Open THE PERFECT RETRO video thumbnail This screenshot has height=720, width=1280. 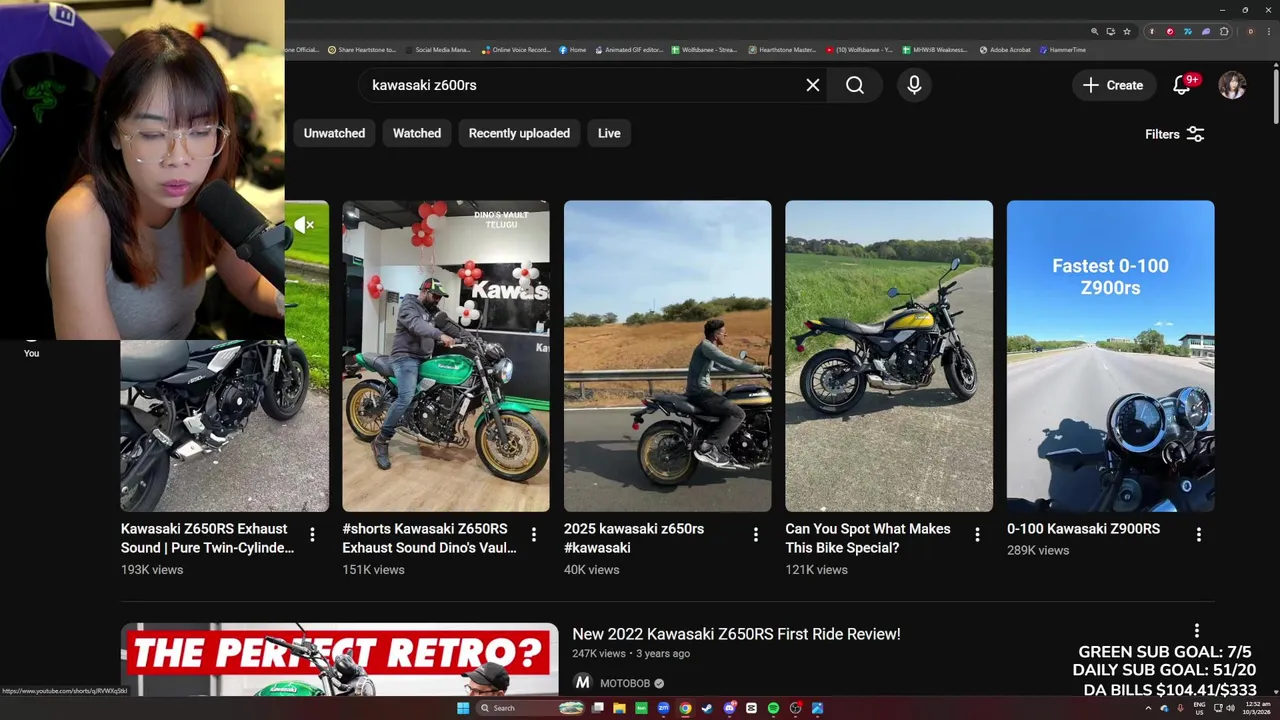[340, 659]
